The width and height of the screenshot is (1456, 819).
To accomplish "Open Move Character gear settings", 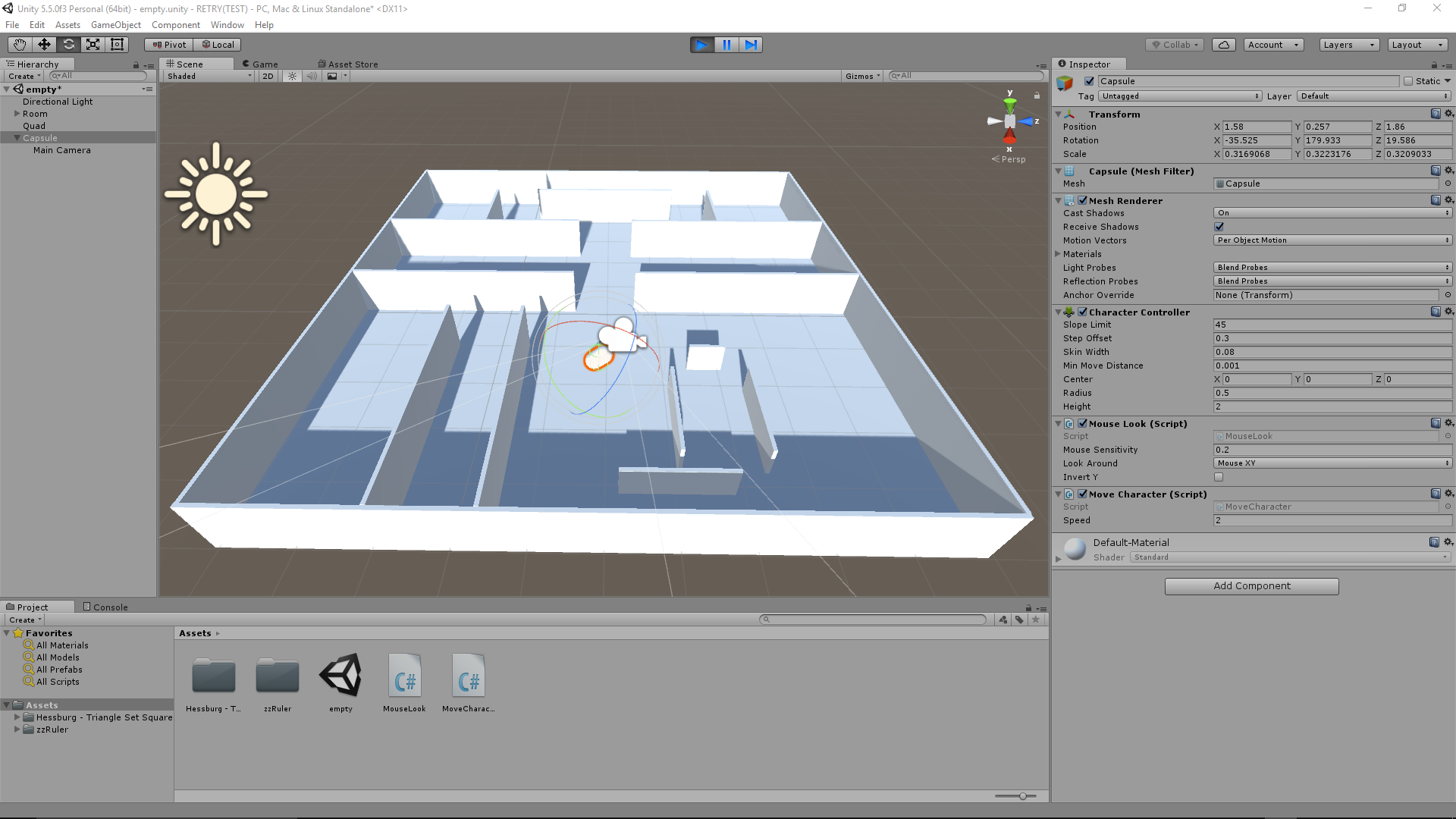I will [x=1448, y=494].
